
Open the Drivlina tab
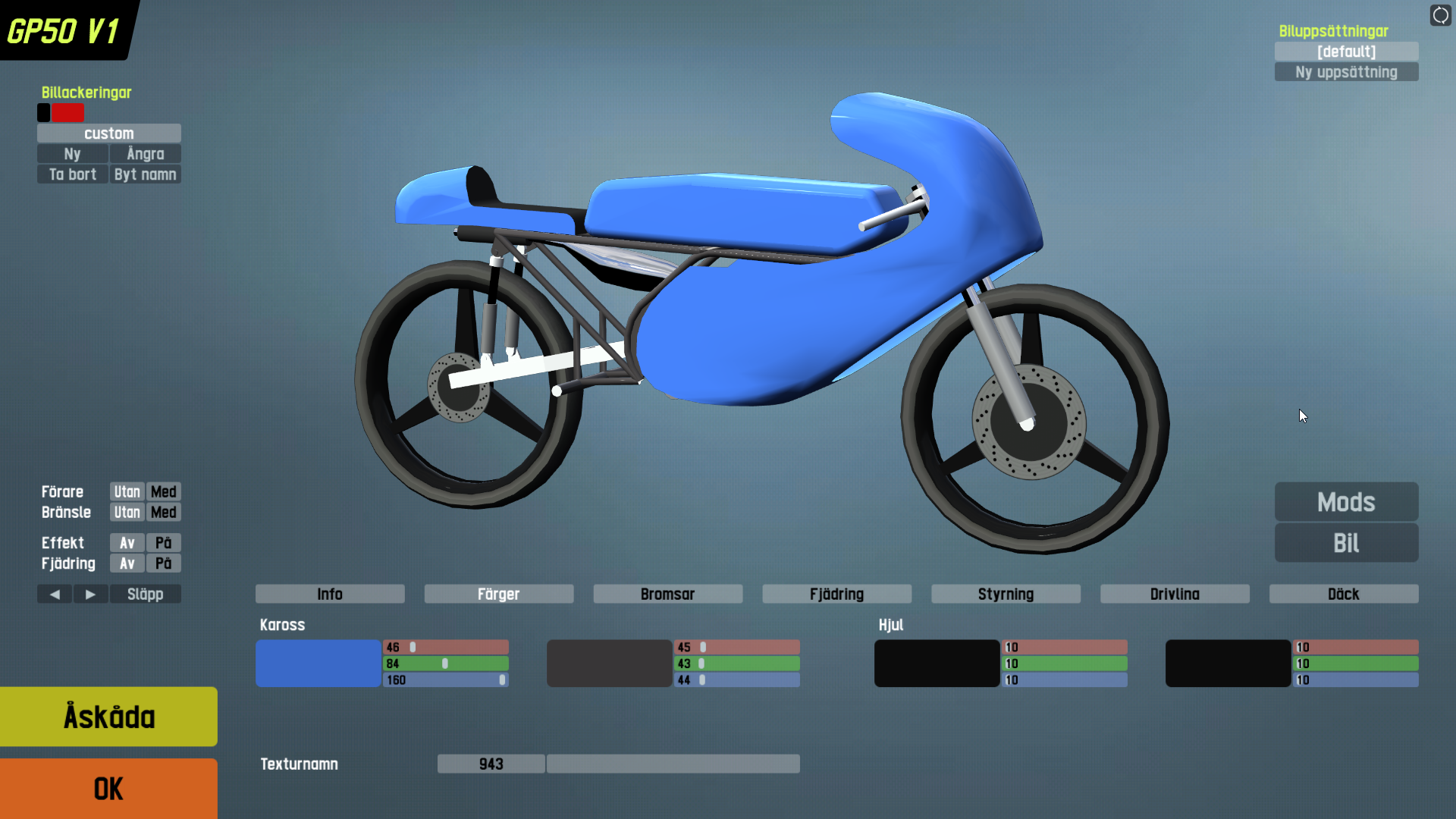click(x=1174, y=594)
